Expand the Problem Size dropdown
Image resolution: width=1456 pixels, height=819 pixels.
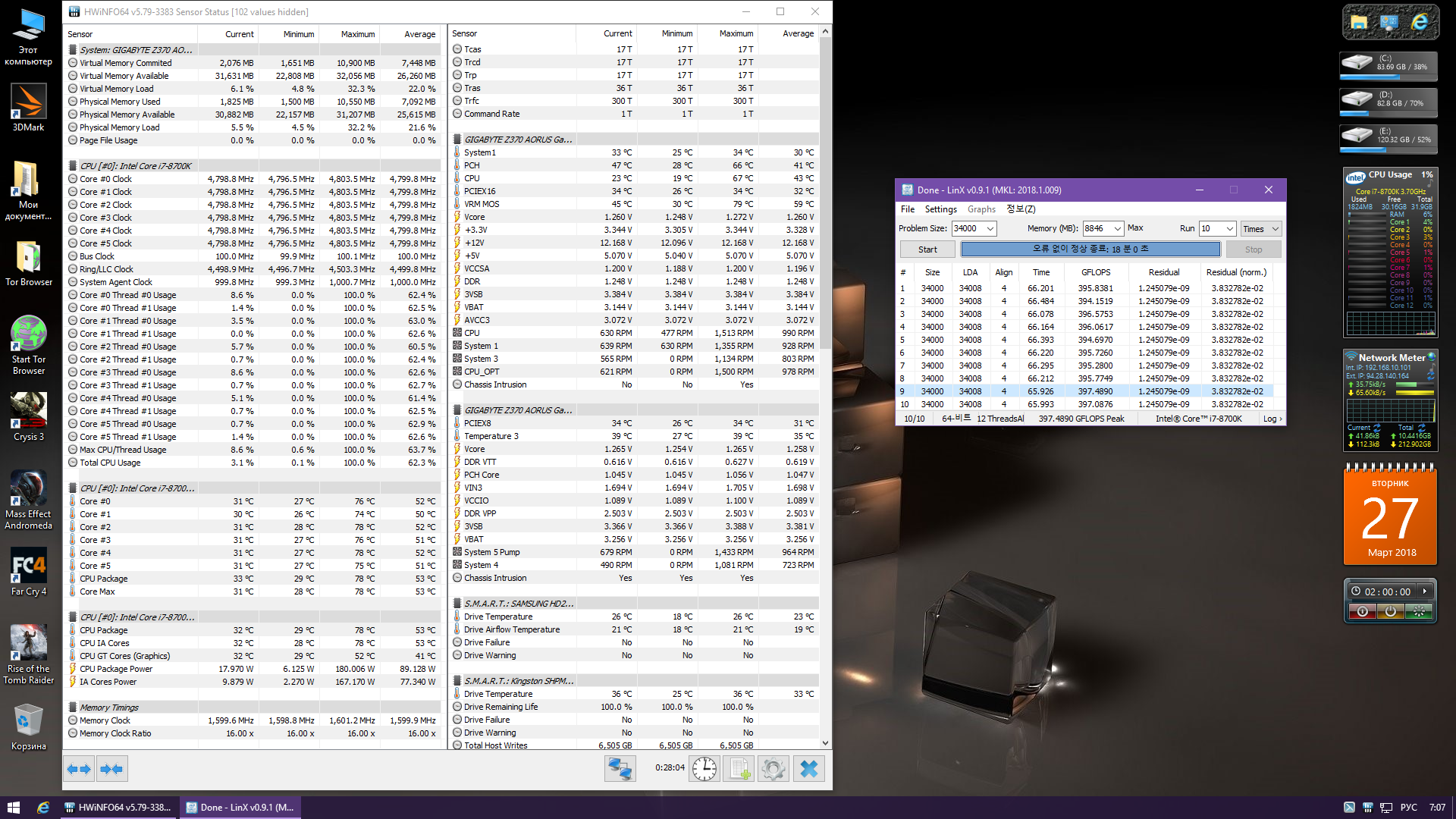click(990, 228)
